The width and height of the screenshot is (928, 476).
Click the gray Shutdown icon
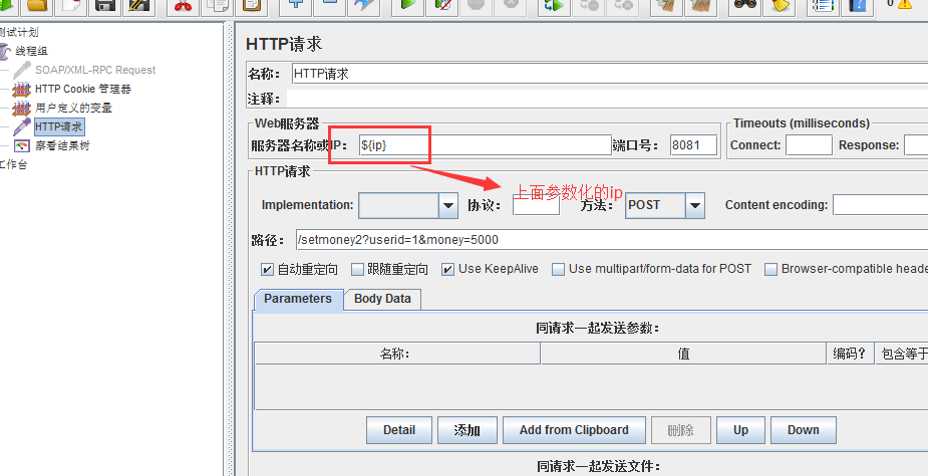coord(510,5)
